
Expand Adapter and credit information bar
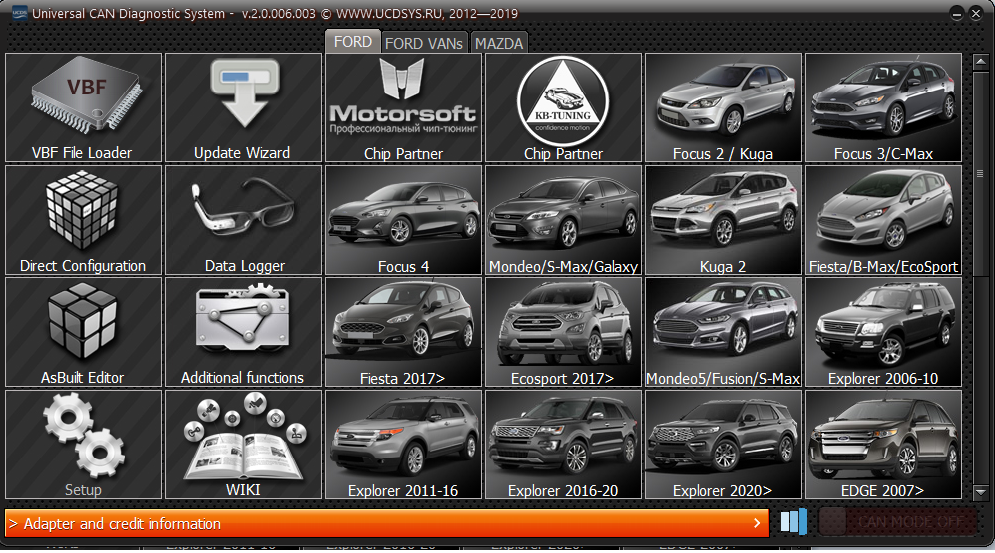[x=386, y=523]
